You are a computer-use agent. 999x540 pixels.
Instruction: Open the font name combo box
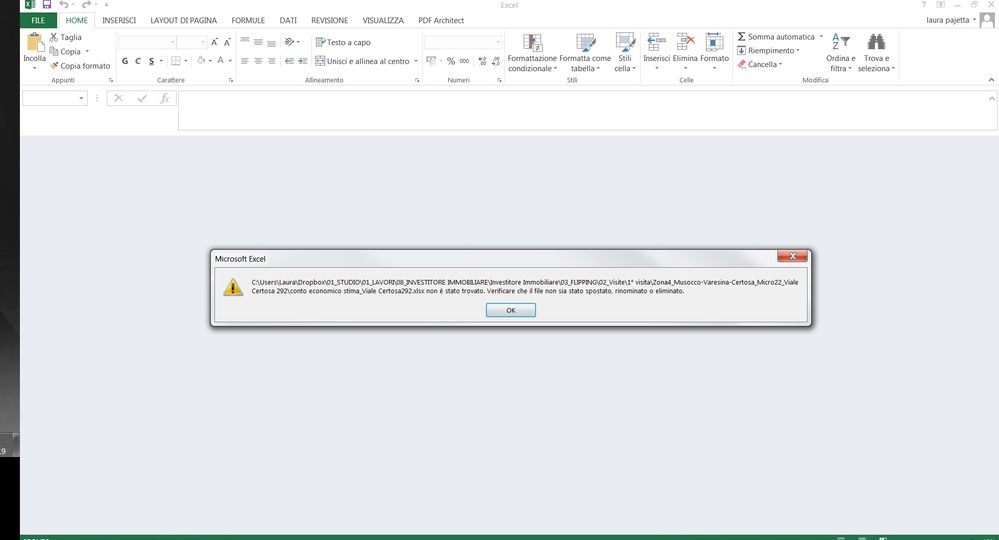(147, 42)
